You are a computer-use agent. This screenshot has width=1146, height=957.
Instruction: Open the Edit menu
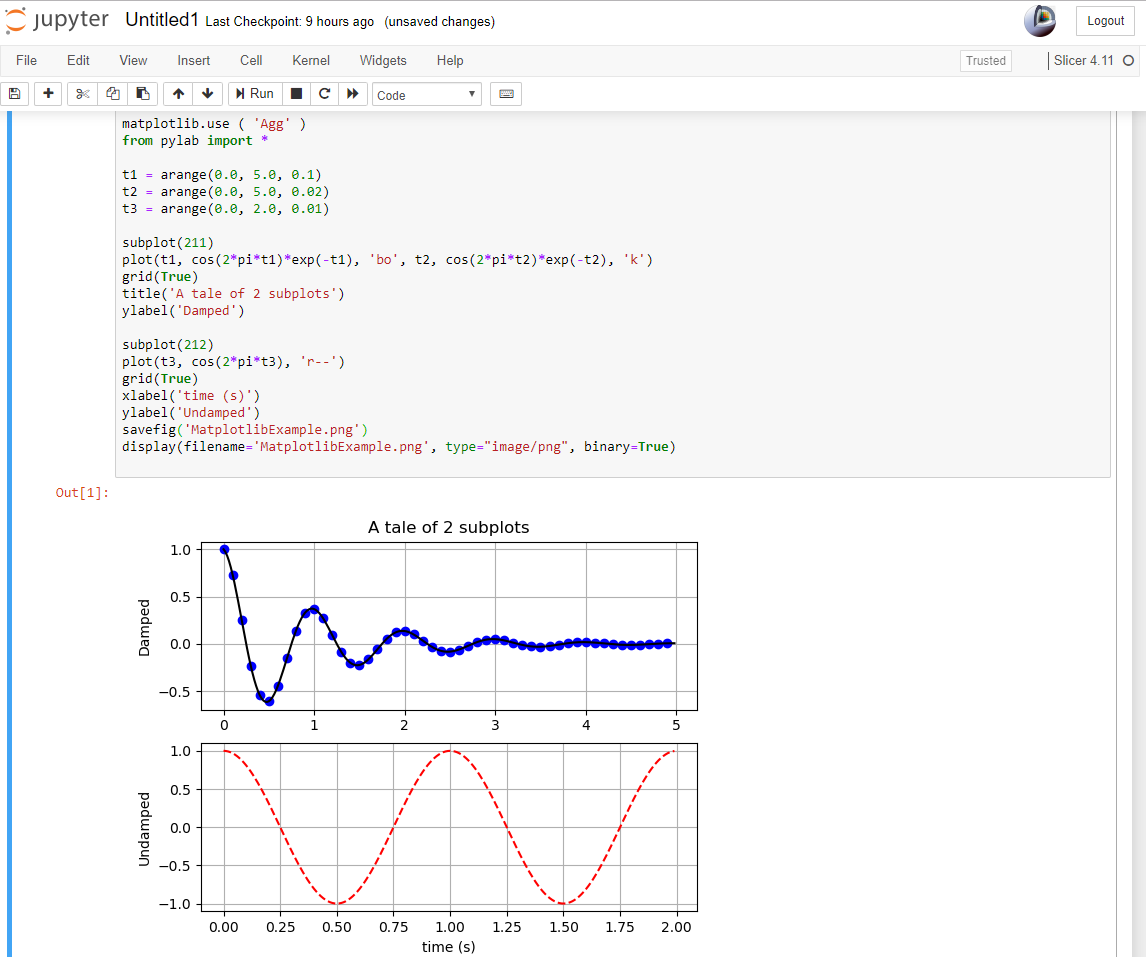(x=78, y=61)
